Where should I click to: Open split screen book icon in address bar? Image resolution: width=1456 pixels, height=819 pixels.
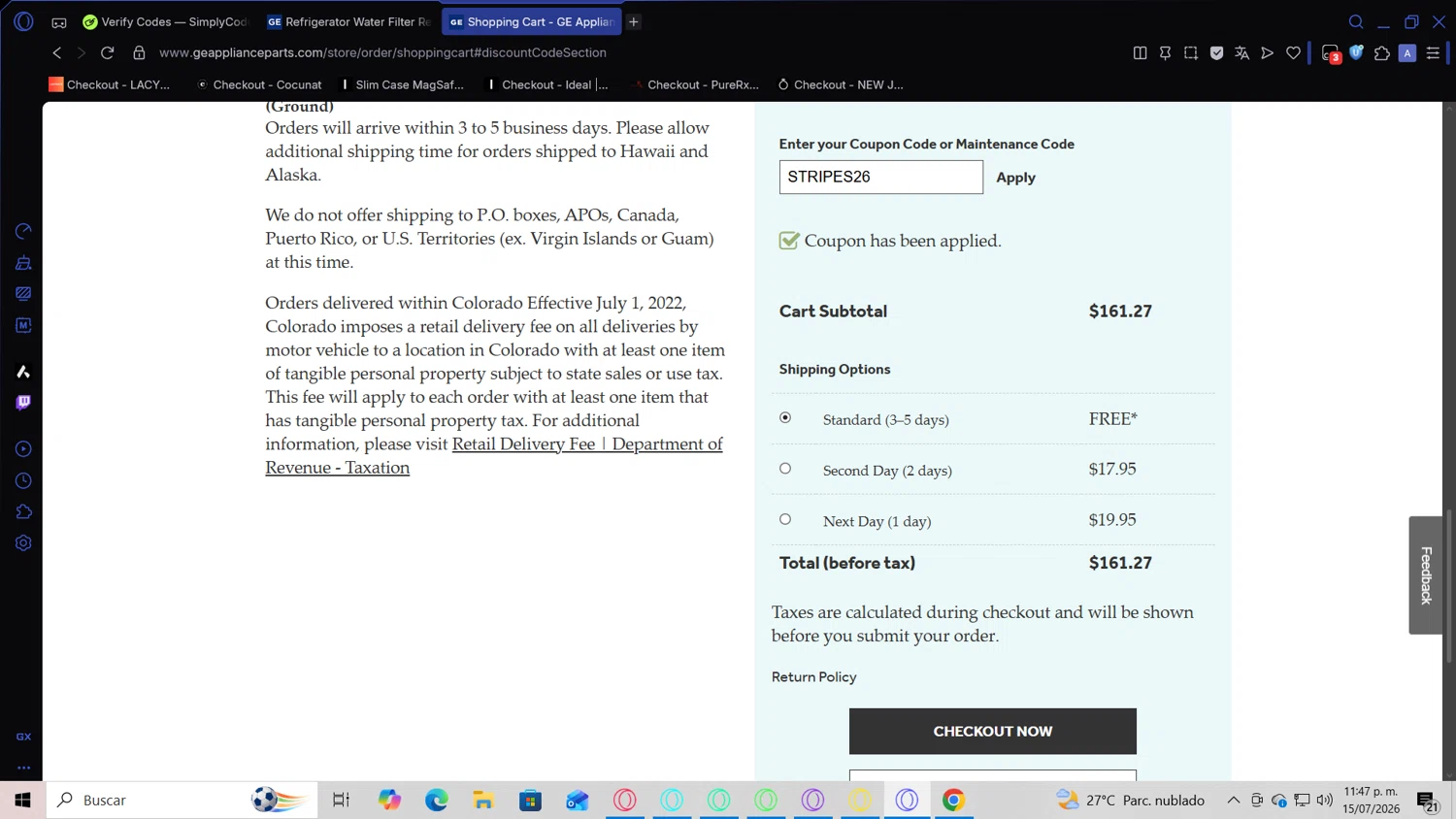tap(1140, 52)
